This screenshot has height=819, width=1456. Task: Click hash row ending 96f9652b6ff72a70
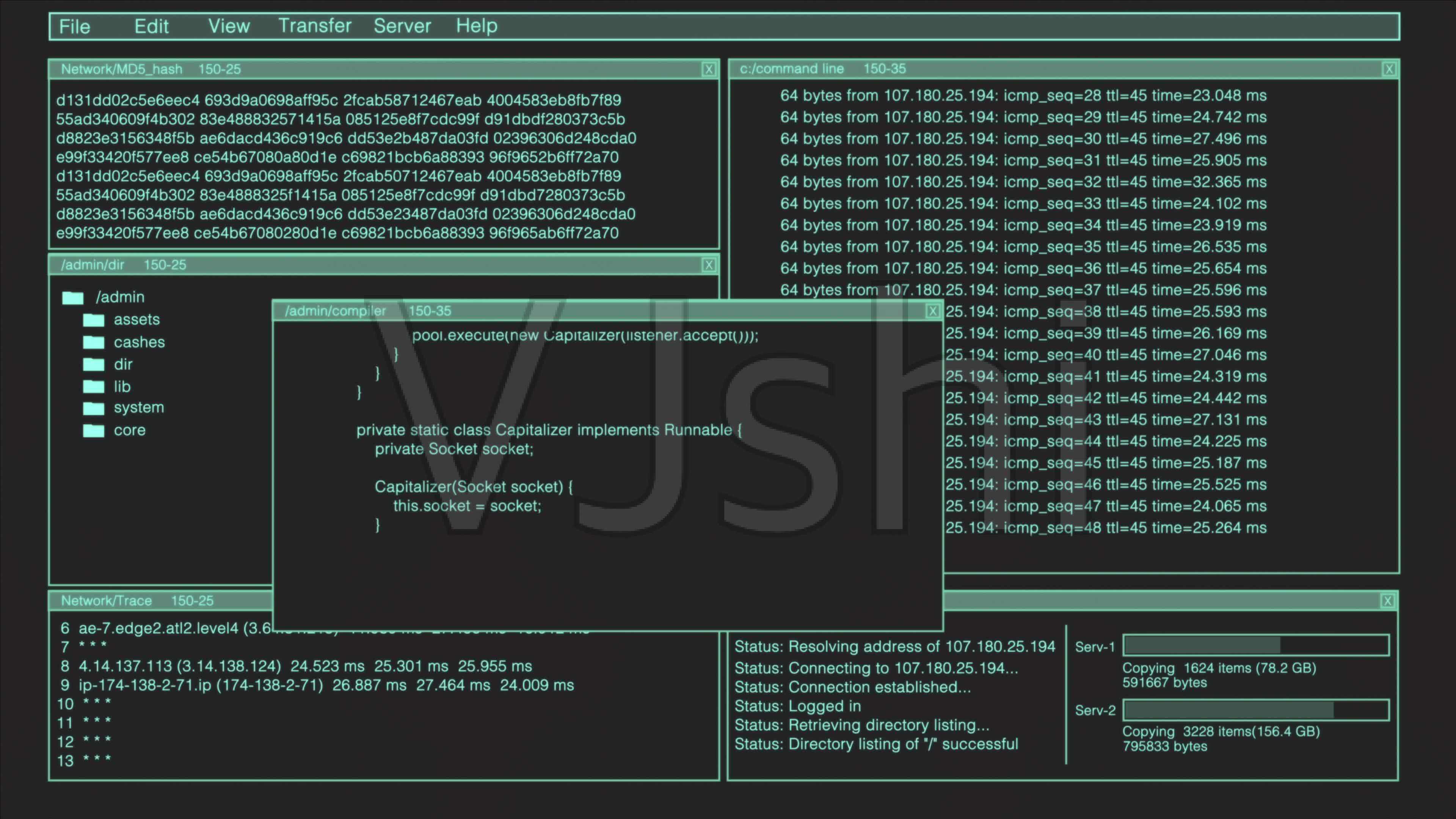(x=337, y=157)
